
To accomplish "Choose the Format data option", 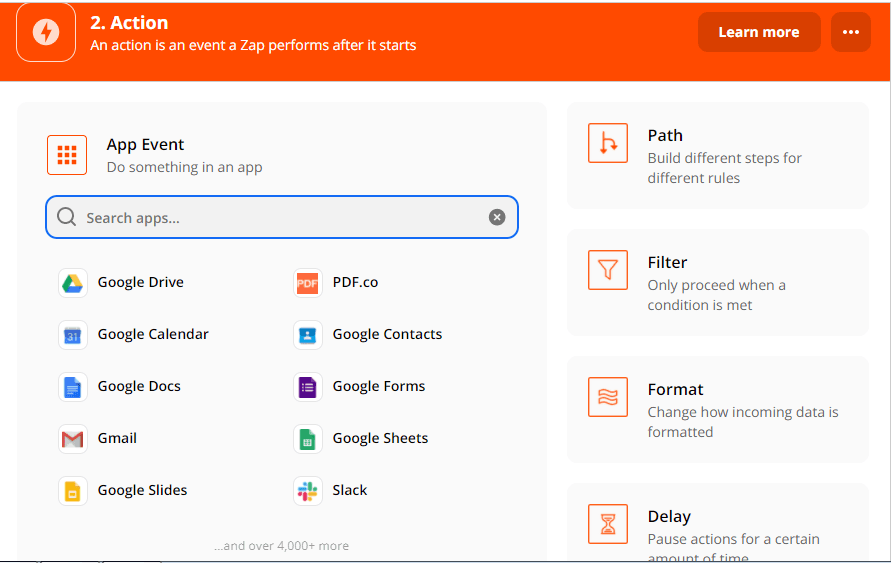I will point(717,410).
